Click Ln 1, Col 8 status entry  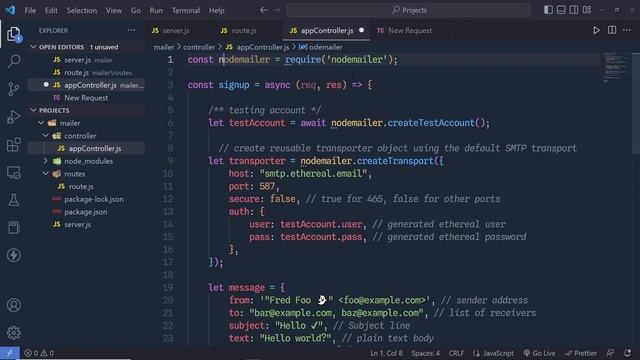pos(386,353)
